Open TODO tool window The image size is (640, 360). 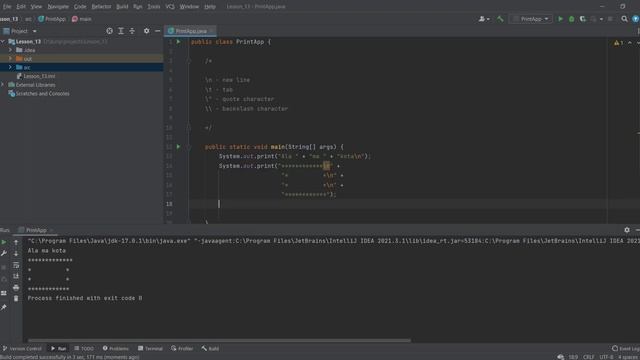point(84,349)
